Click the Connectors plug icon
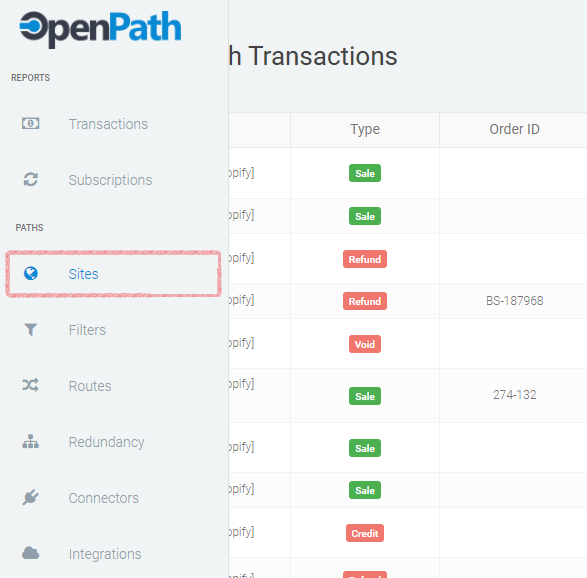This screenshot has height=578, width=587. (30, 497)
